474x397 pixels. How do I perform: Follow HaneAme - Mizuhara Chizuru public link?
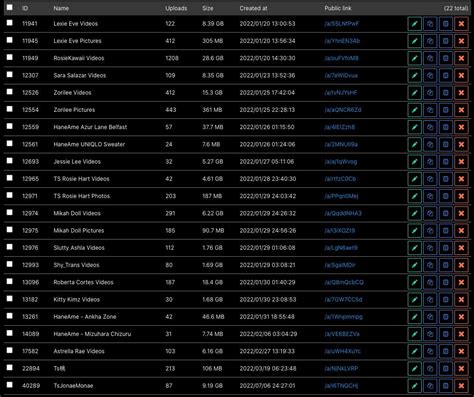(342, 334)
